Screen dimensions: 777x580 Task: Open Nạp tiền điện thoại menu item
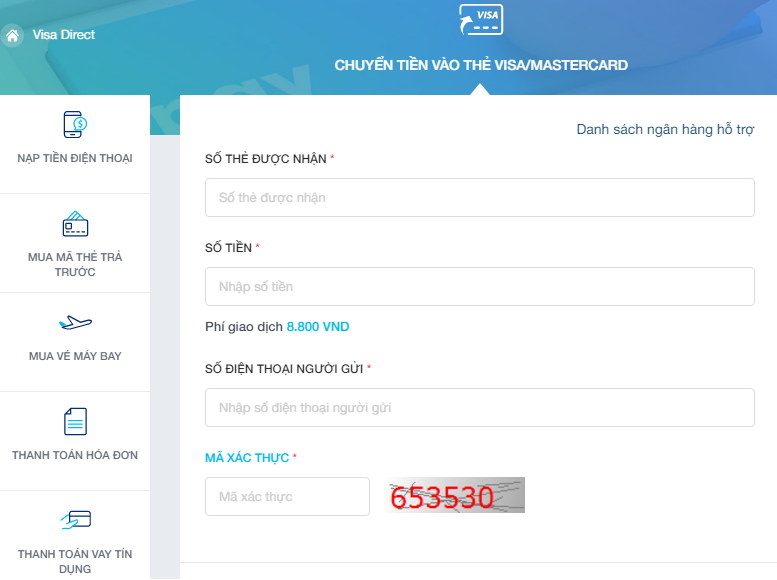pos(75,158)
